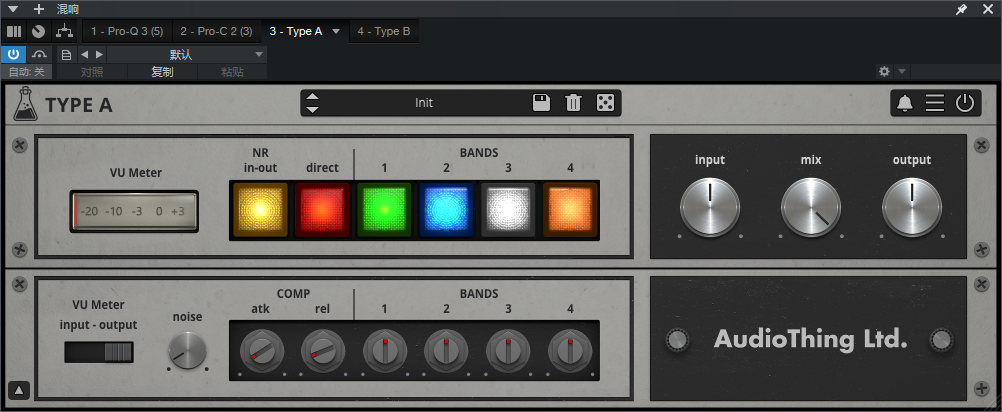1002x412 pixels.
Task: Click the AudioThing Ltd. nameplate
Action: point(810,339)
